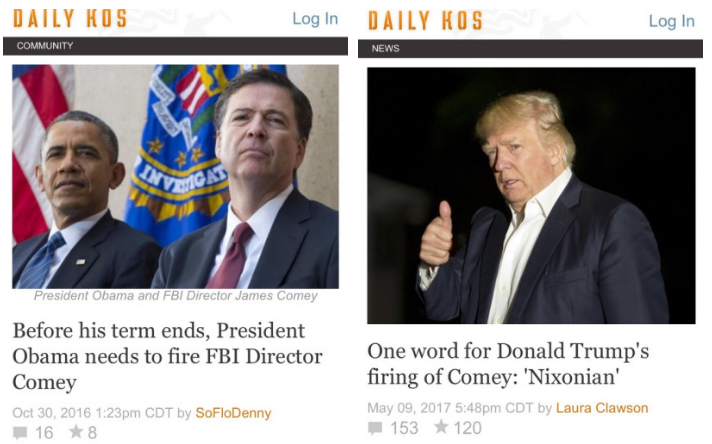Screen dimensions: 712x444
Task: Click comment bubble icon beside 153
Action: pyautogui.click(x=375, y=428)
